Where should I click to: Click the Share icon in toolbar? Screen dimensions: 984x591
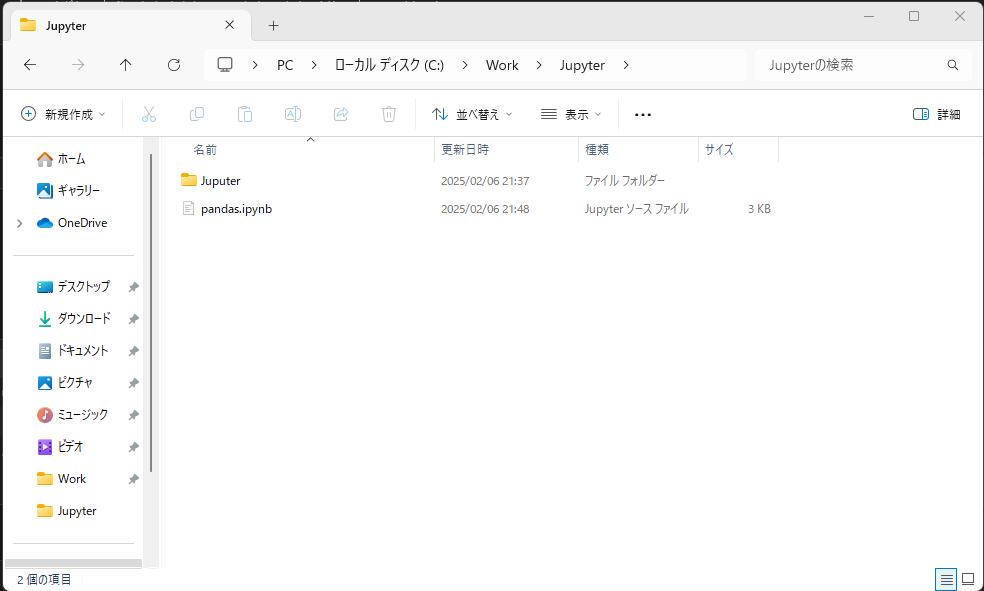tap(341, 114)
